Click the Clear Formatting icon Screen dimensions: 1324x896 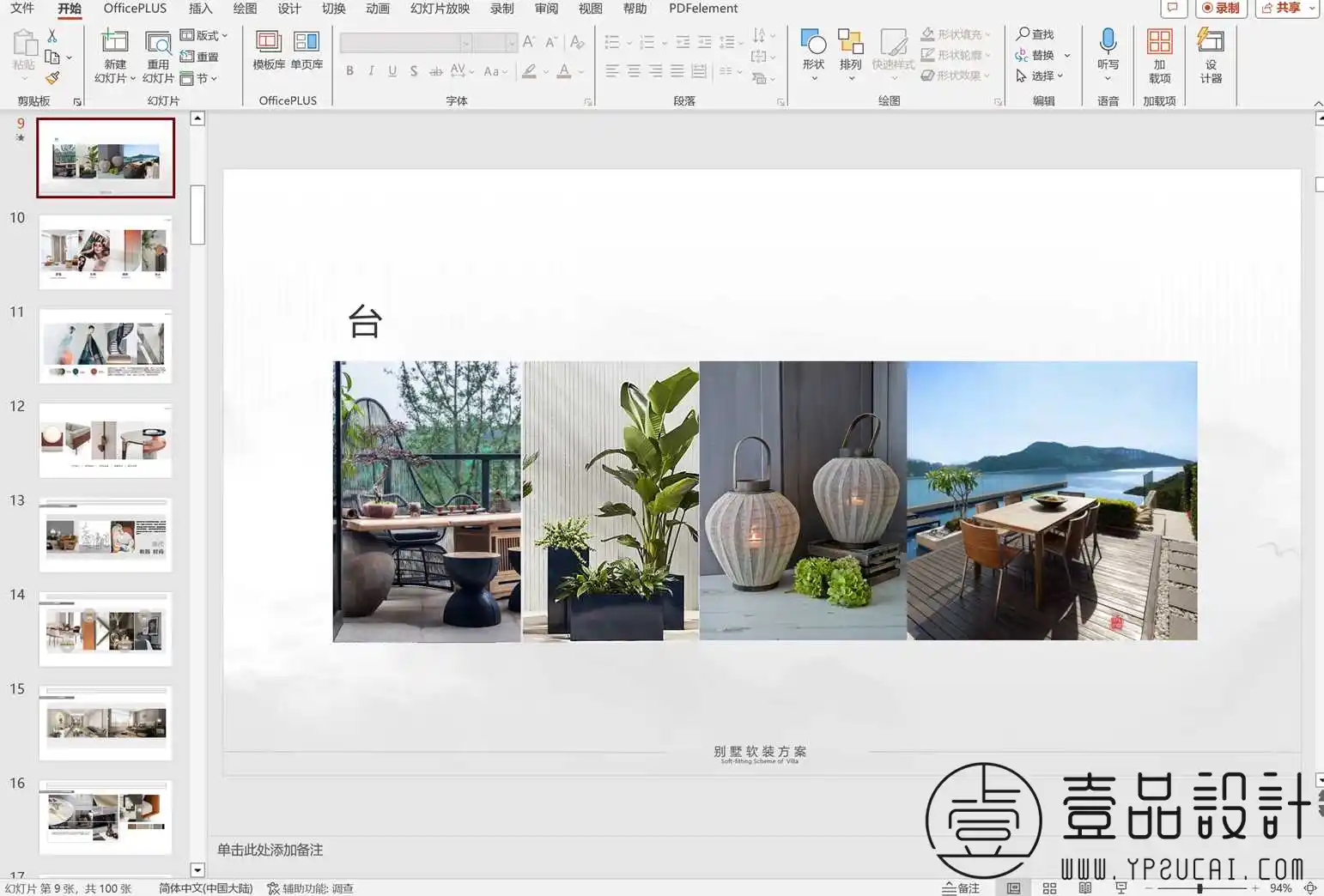577,41
